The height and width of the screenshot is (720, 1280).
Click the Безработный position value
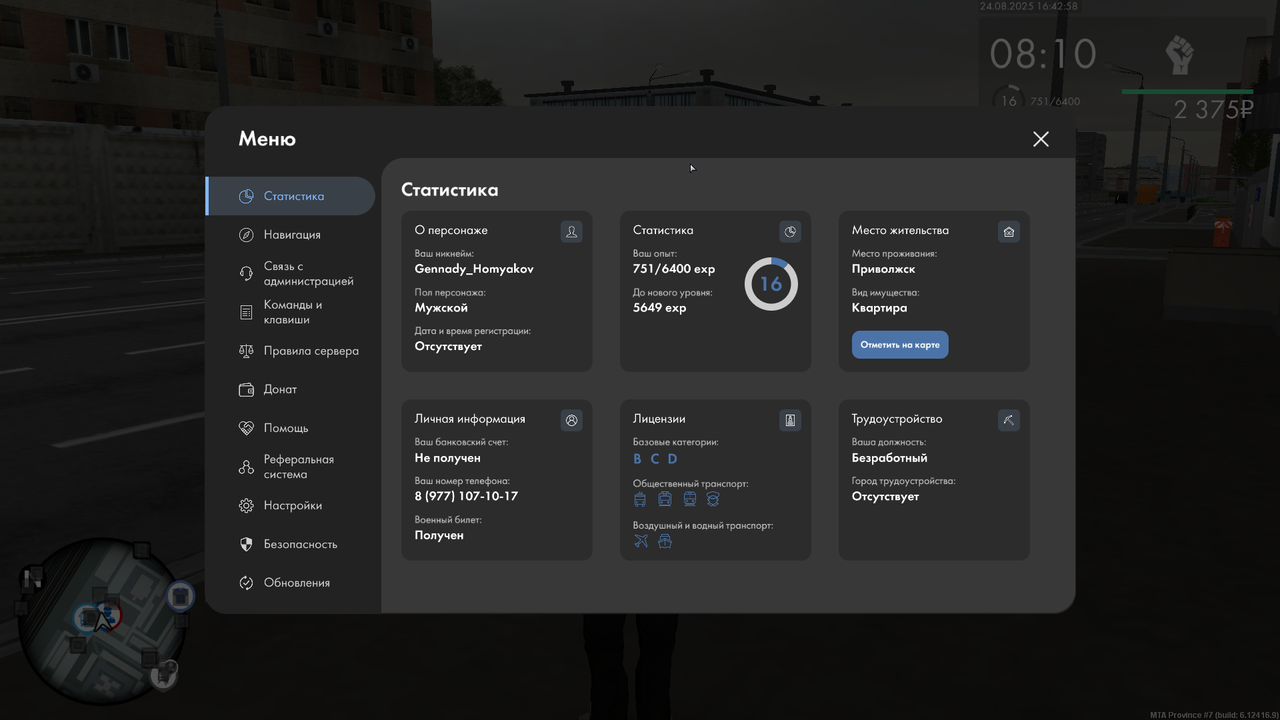890,458
